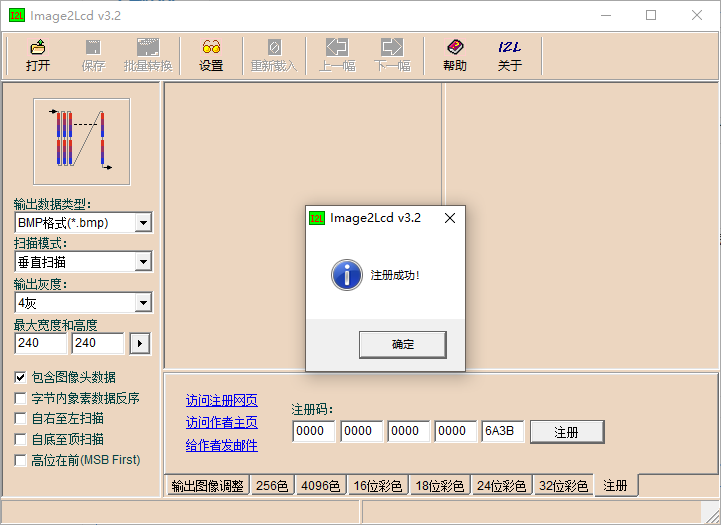Image resolution: width=721 pixels, height=525 pixels.
Task: Open the 访问作者主页 link
Action: 222,422
